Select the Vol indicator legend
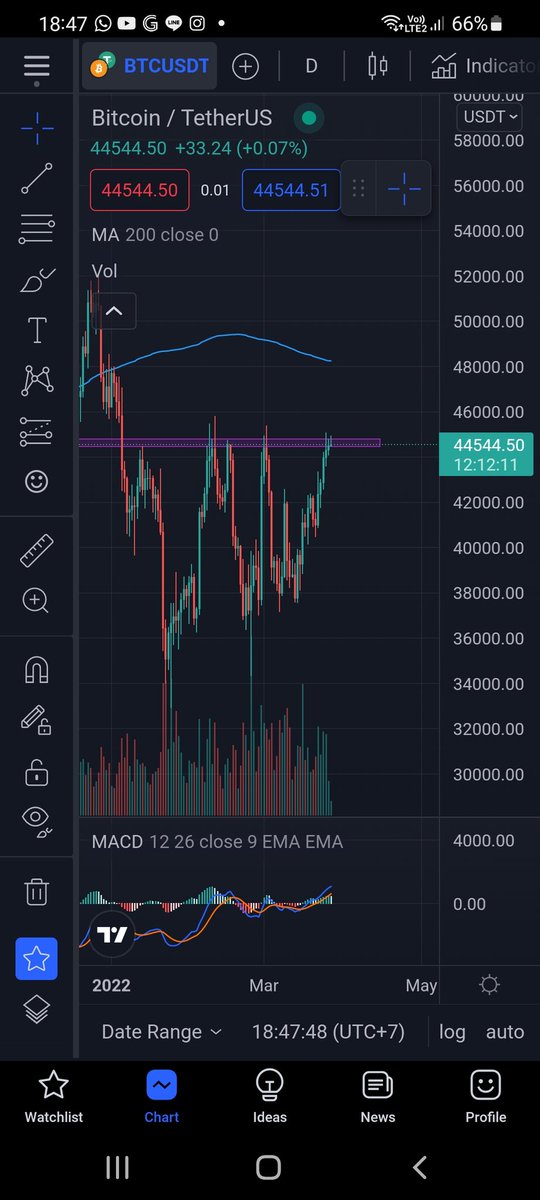Viewport: 540px width, 1200px height. 104,271
